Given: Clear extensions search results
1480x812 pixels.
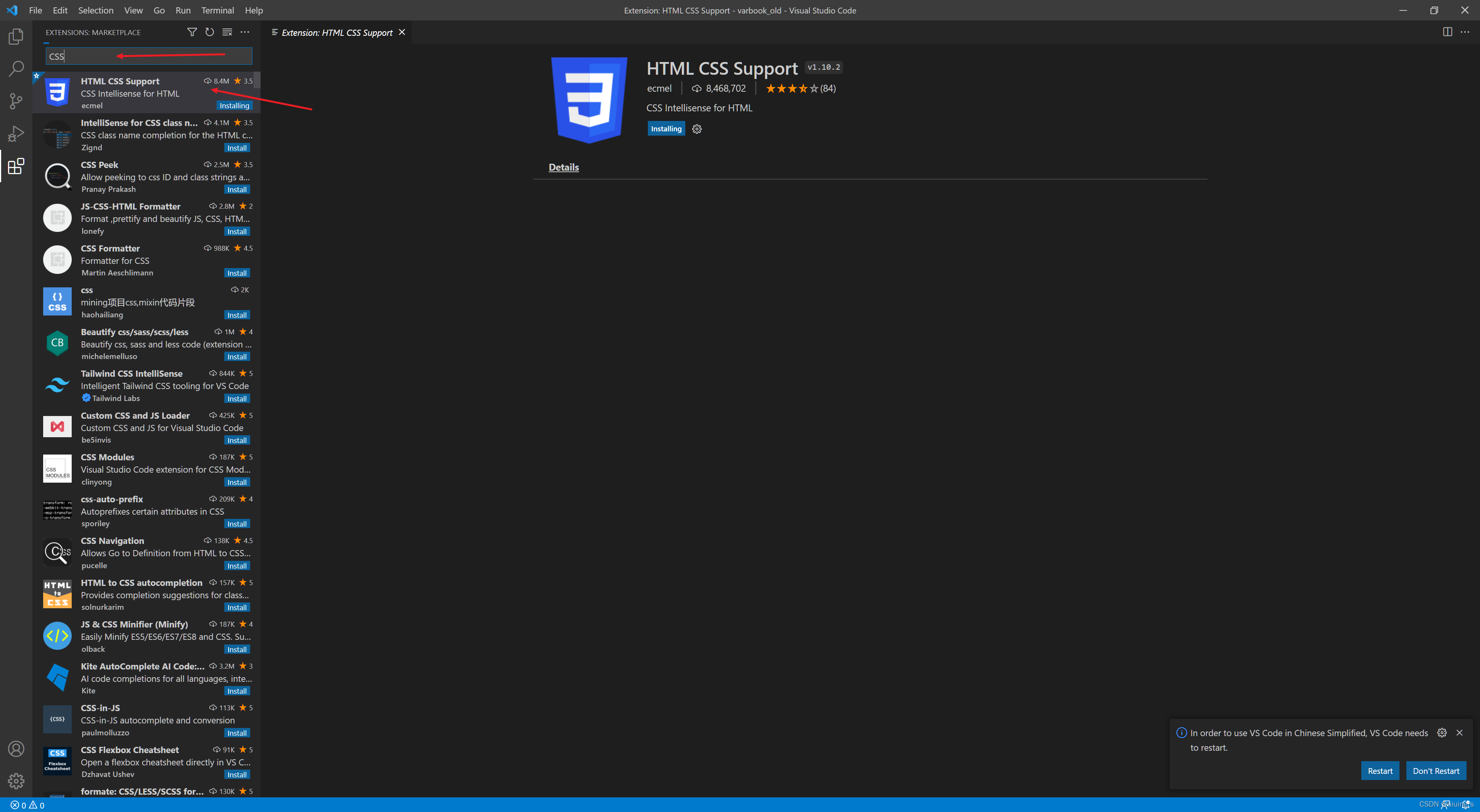Looking at the screenshot, I should coord(227,32).
